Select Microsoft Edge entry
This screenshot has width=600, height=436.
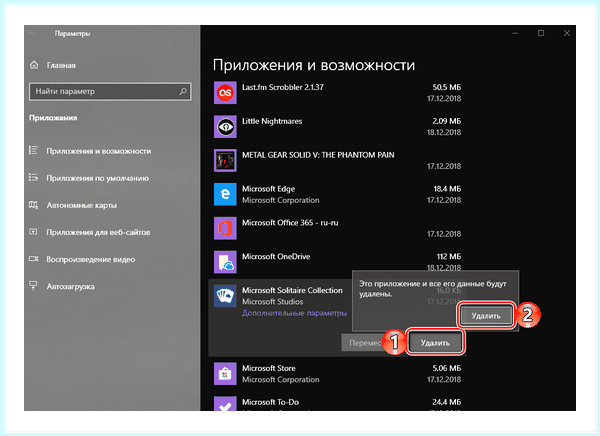pyautogui.click(x=269, y=189)
